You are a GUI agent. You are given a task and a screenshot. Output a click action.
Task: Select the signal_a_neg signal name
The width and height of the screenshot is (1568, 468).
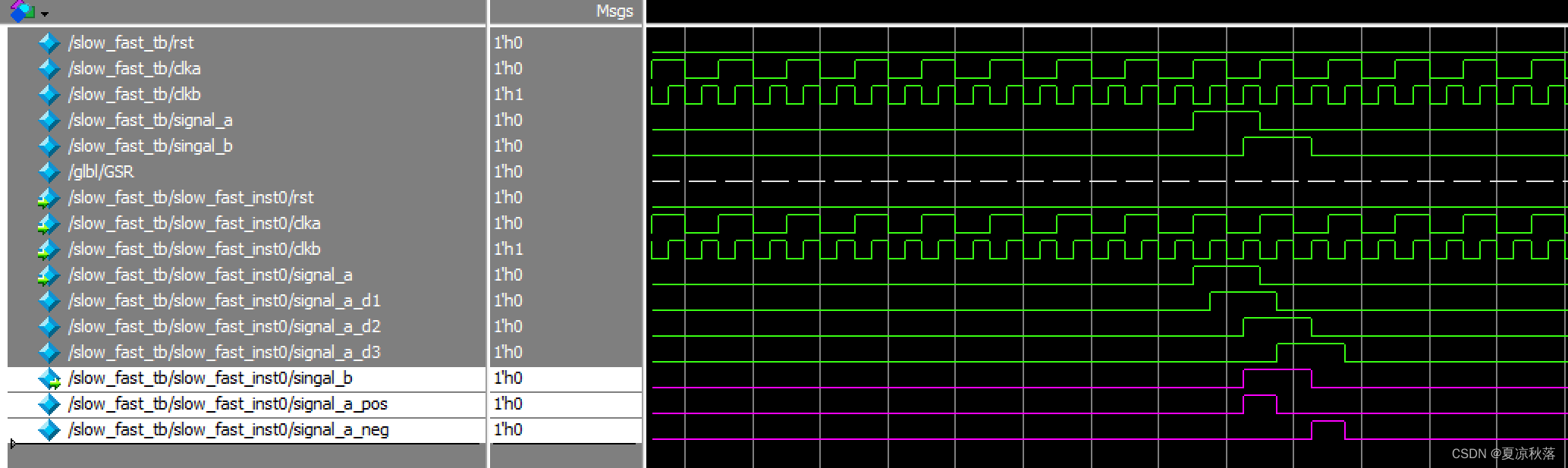[x=228, y=430]
